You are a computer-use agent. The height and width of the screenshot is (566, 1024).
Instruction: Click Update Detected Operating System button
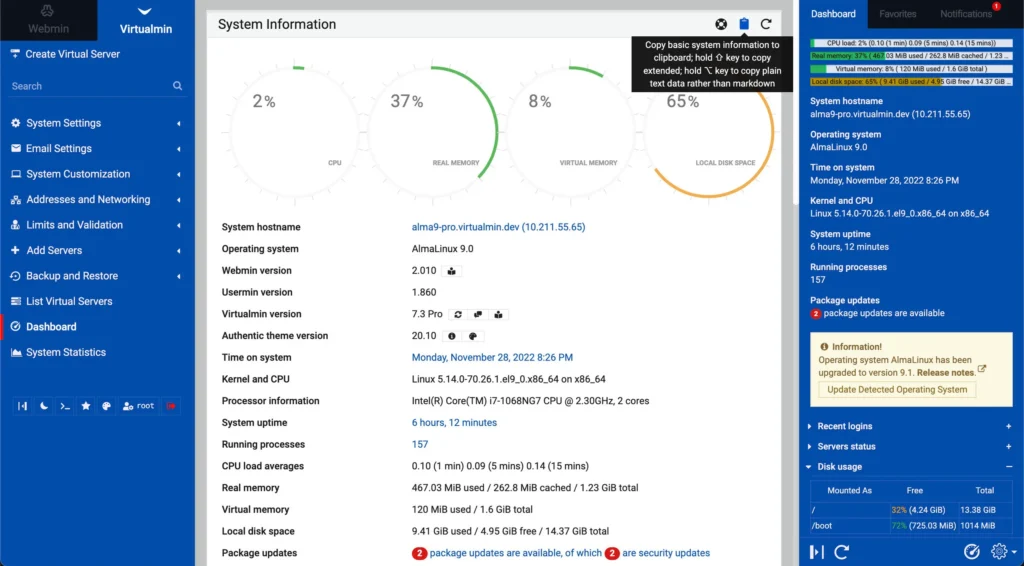(897, 390)
